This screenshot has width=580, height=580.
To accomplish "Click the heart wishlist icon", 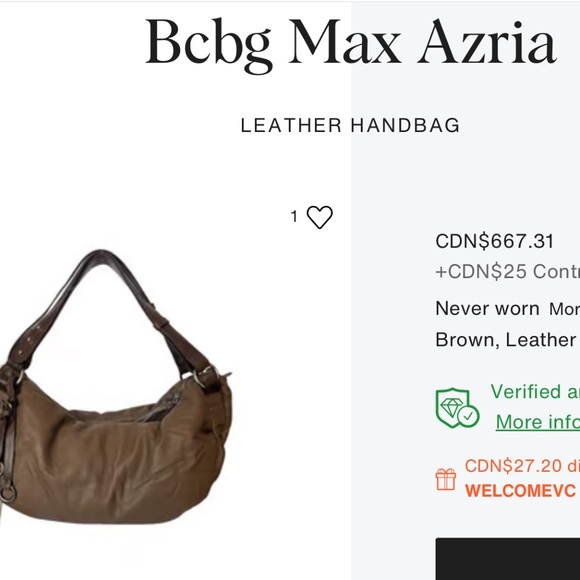I will click(320, 217).
